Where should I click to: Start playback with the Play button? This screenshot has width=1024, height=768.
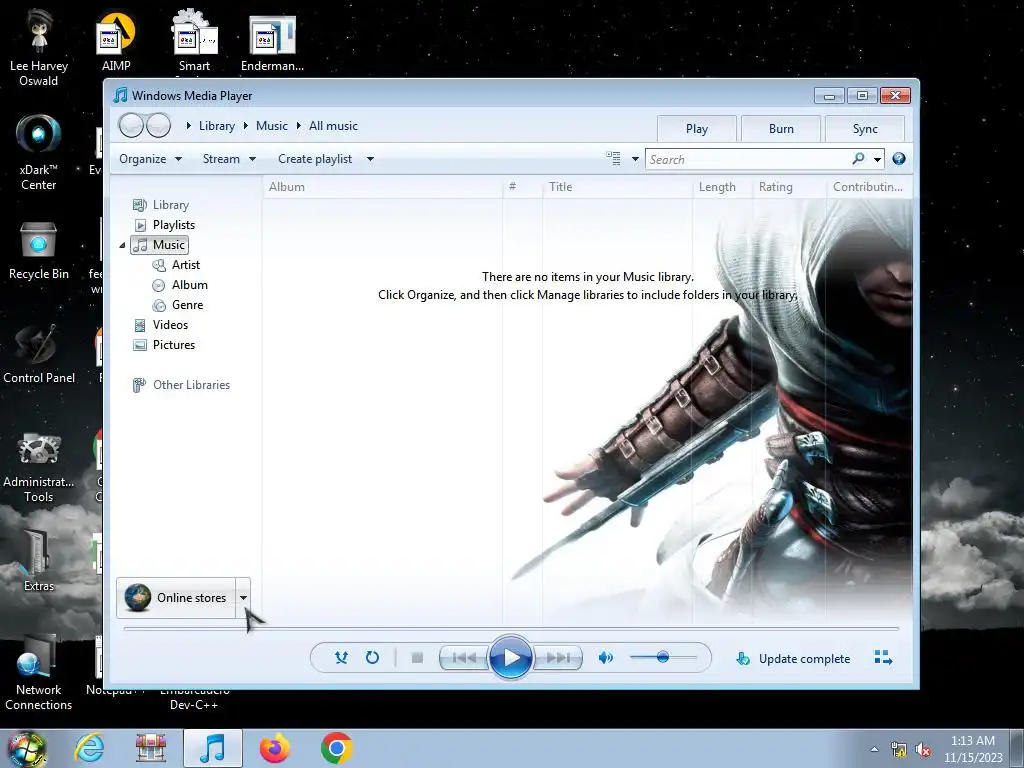(511, 658)
